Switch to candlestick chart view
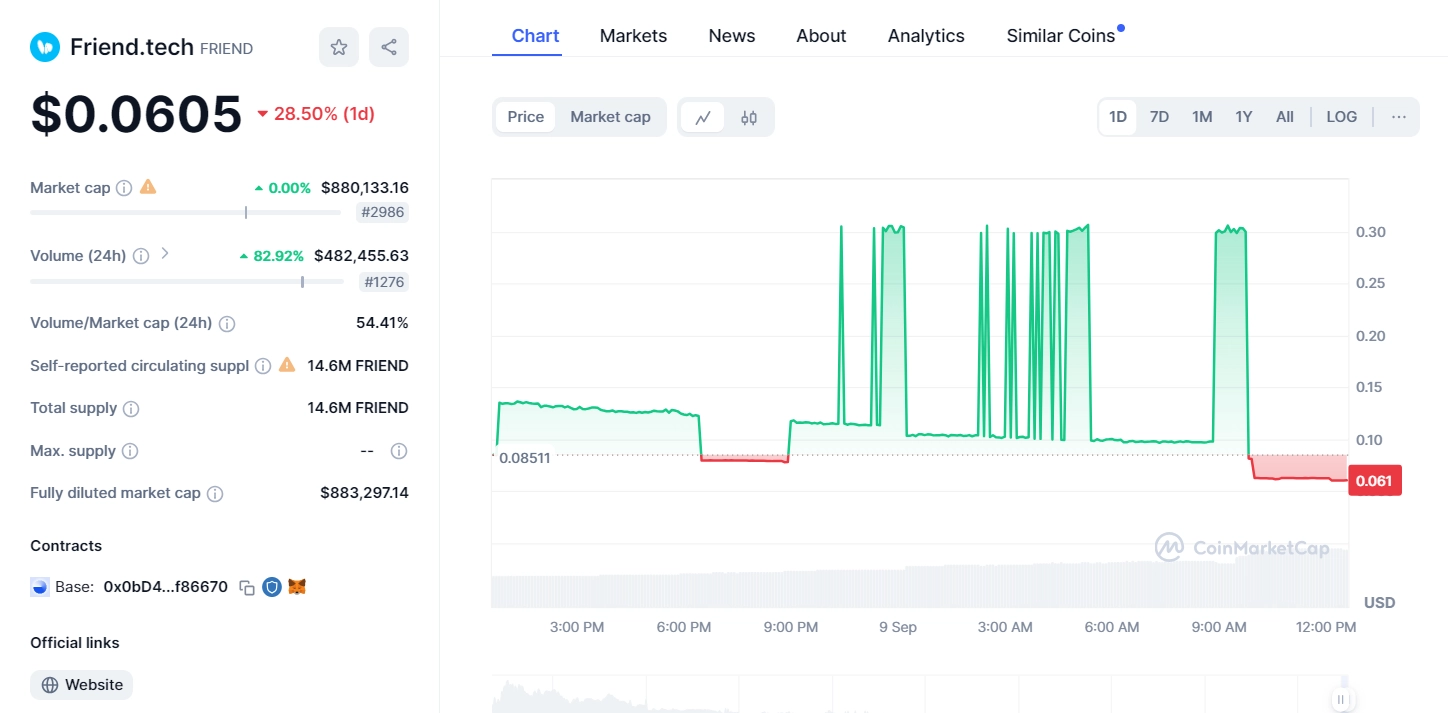Image resolution: width=1448 pixels, height=713 pixels. coord(749,117)
